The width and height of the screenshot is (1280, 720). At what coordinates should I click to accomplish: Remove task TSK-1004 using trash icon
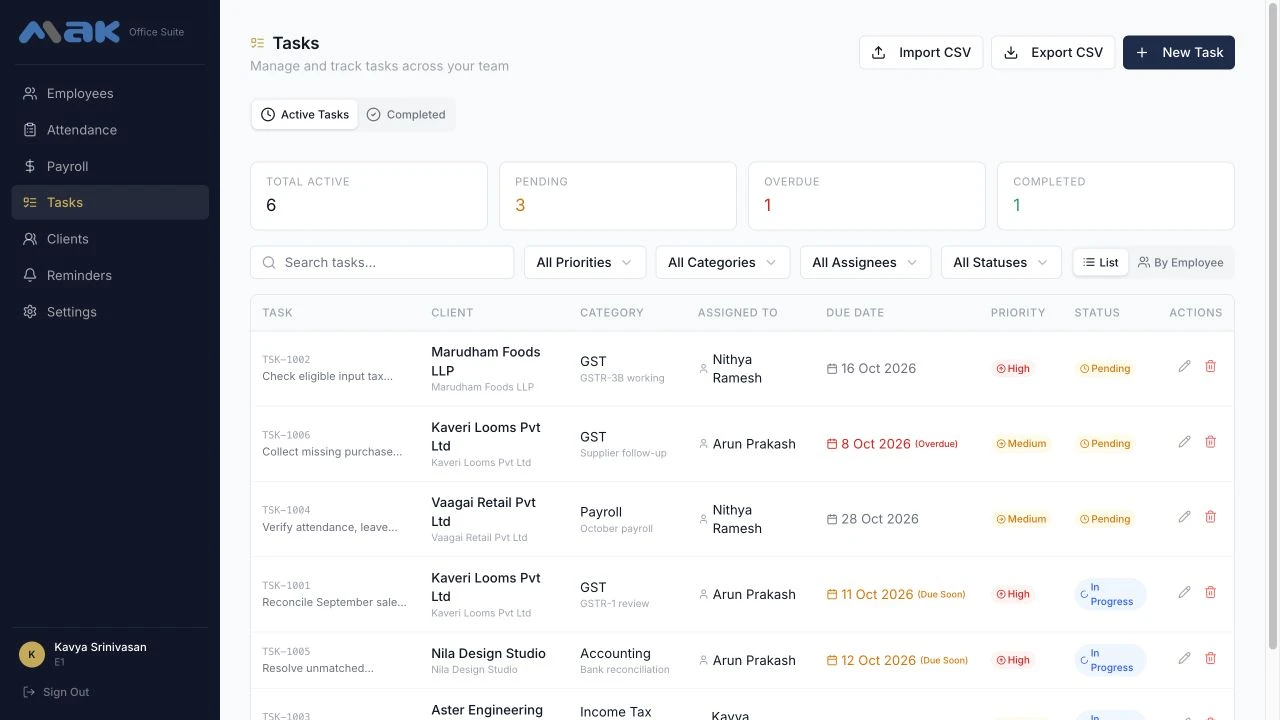coord(1210,517)
